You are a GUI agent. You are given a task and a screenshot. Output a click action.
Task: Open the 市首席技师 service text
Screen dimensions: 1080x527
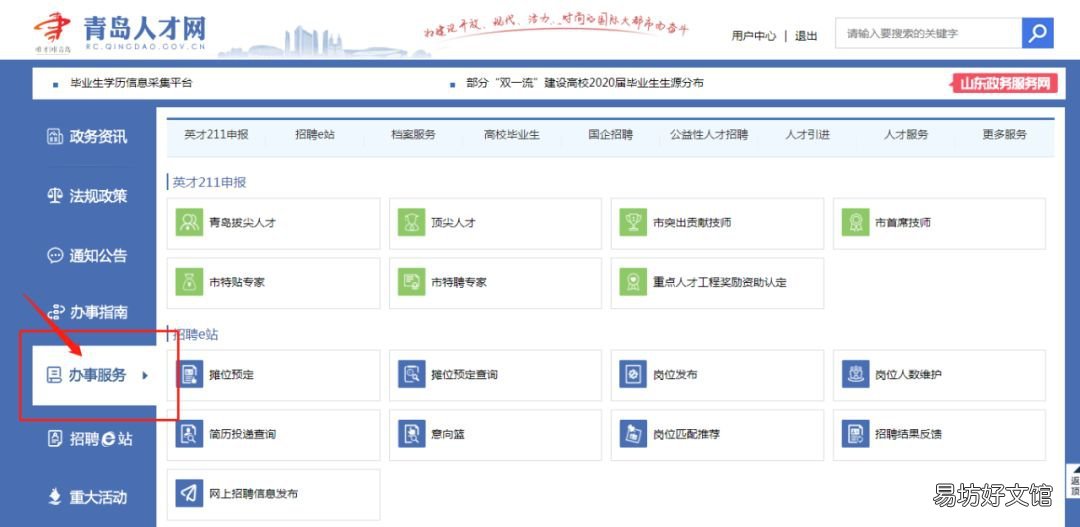903,223
